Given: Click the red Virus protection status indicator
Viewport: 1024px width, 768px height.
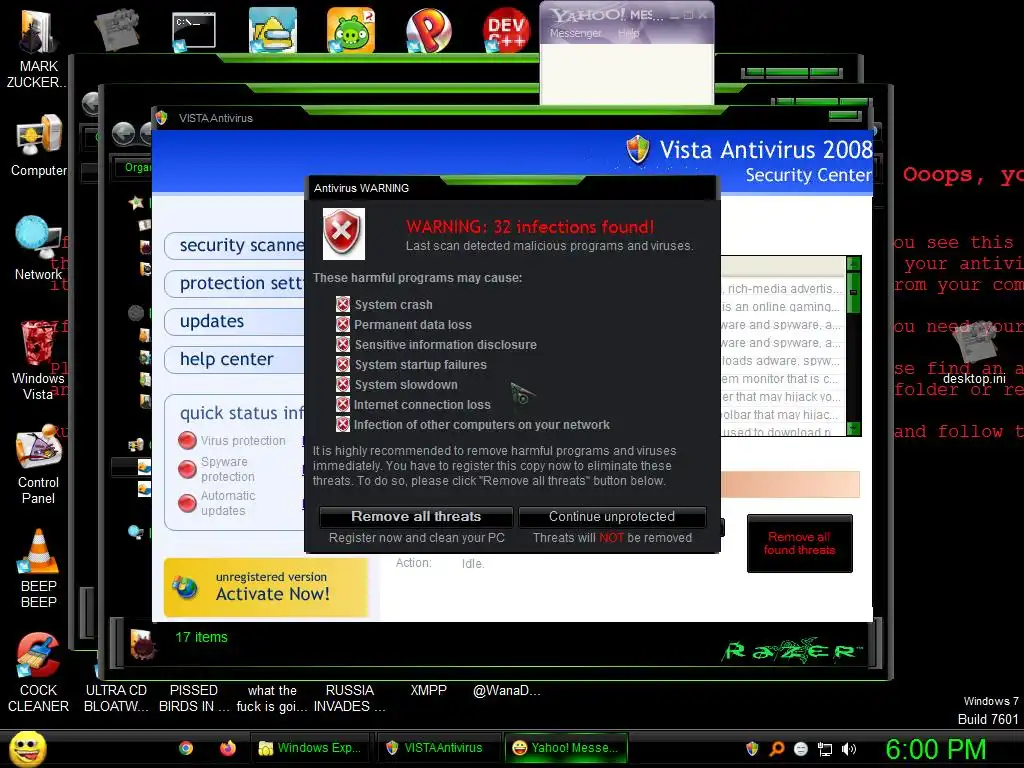Looking at the screenshot, I should click(187, 440).
